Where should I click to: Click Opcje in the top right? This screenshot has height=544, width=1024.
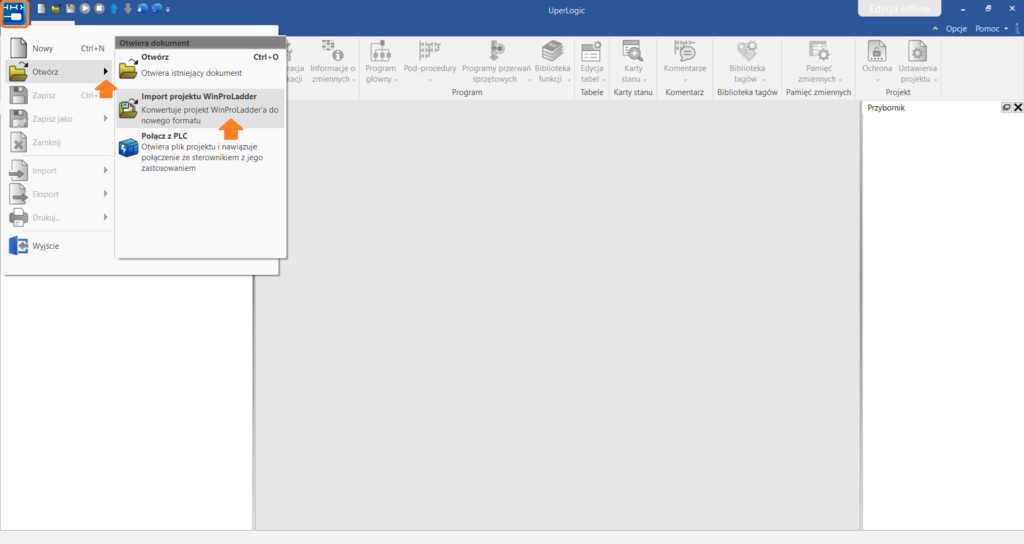click(956, 29)
